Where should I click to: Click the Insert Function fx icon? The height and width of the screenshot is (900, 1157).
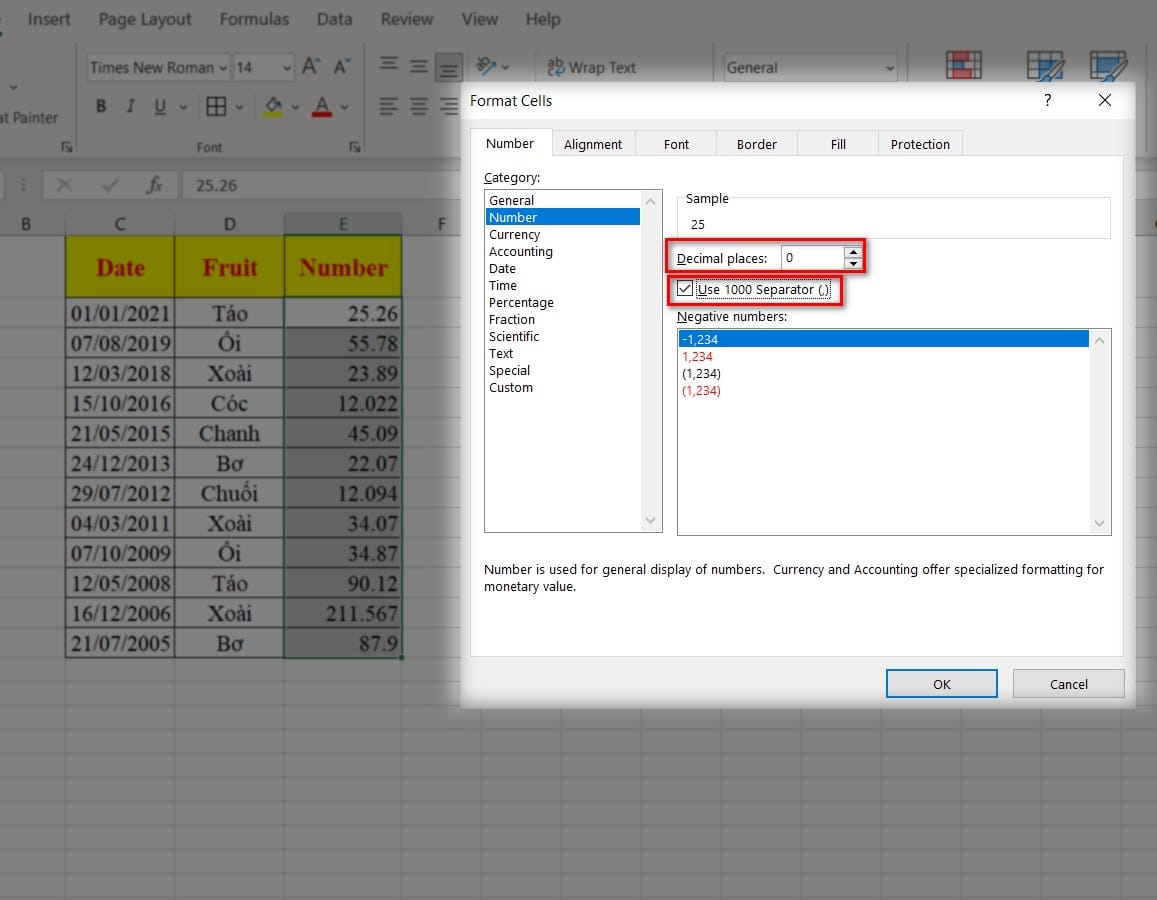(153, 185)
